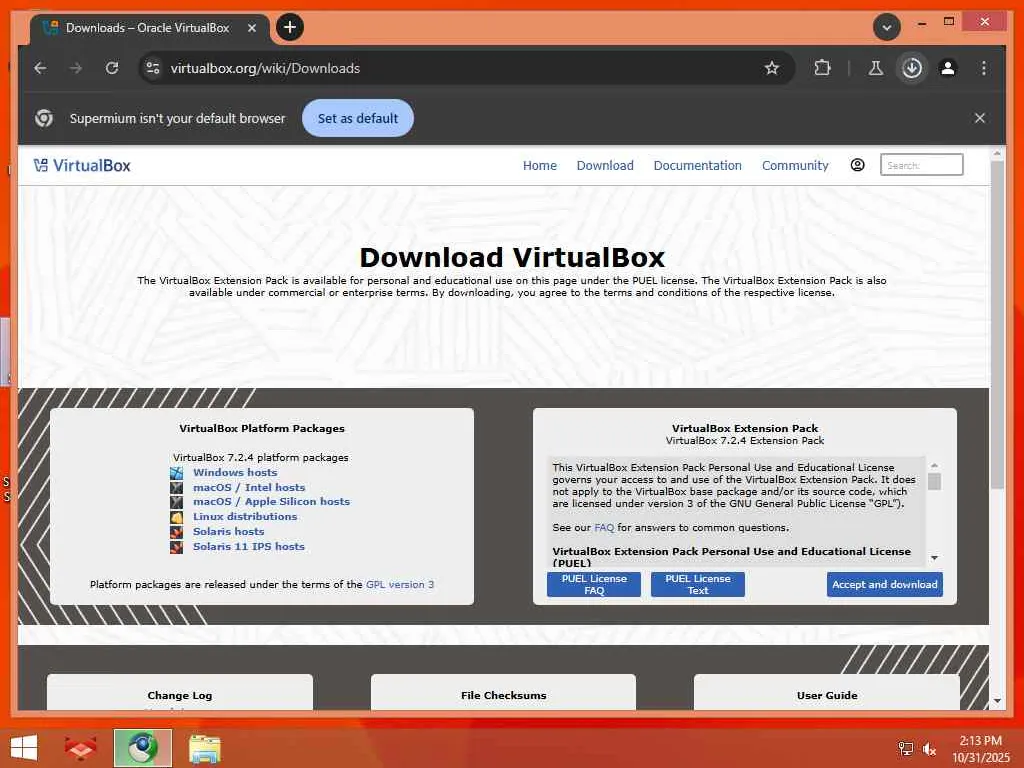The height and width of the screenshot is (768, 1024).
Task: Click the muted volume tray icon
Action: tap(929, 749)
